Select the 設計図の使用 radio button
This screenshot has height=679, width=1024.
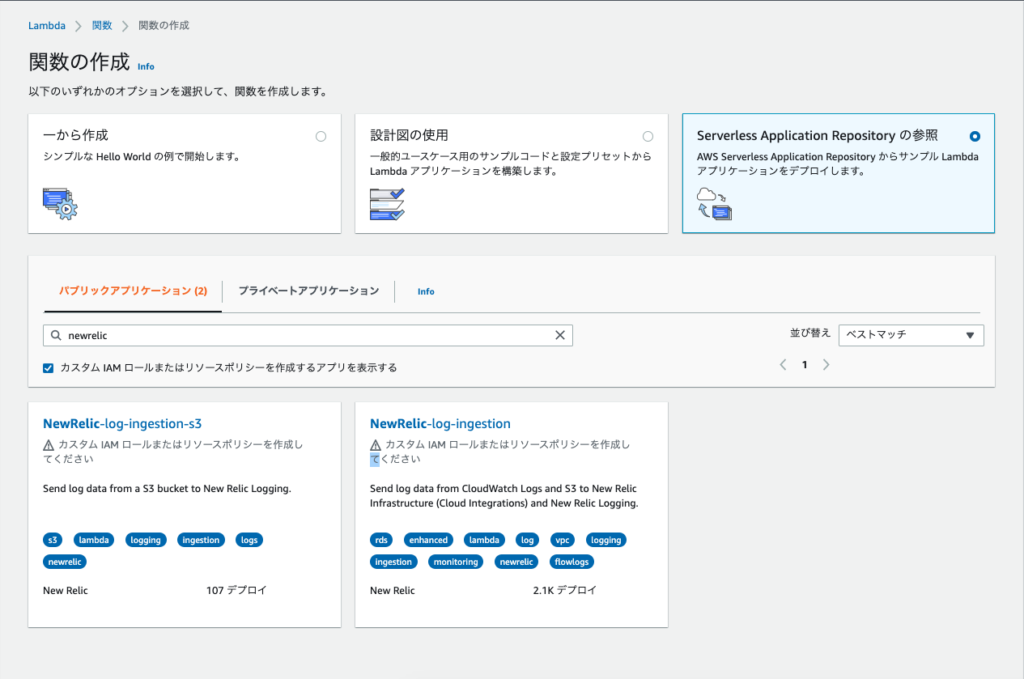[648, 136]
